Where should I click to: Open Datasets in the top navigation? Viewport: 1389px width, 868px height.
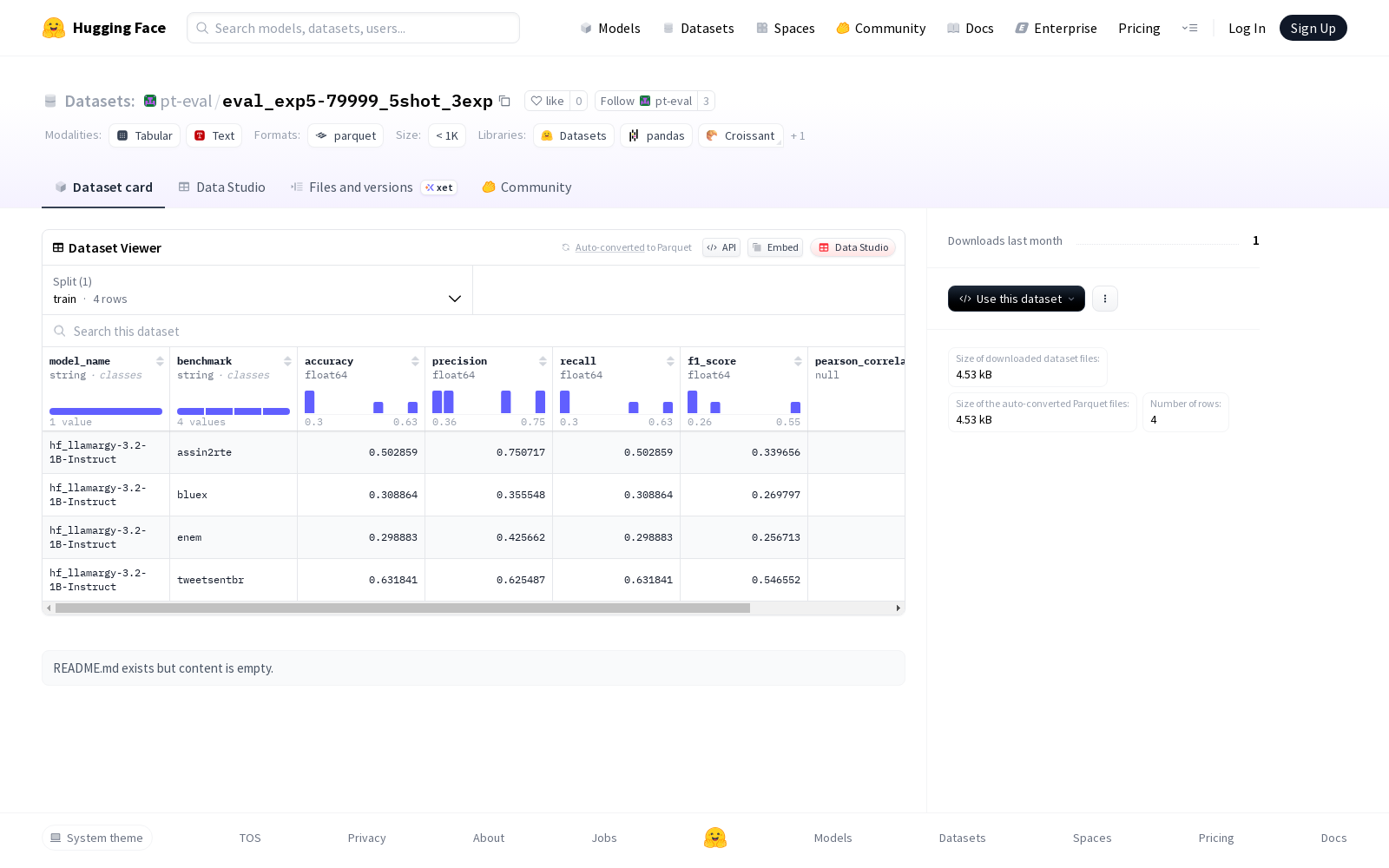point(698,29)
